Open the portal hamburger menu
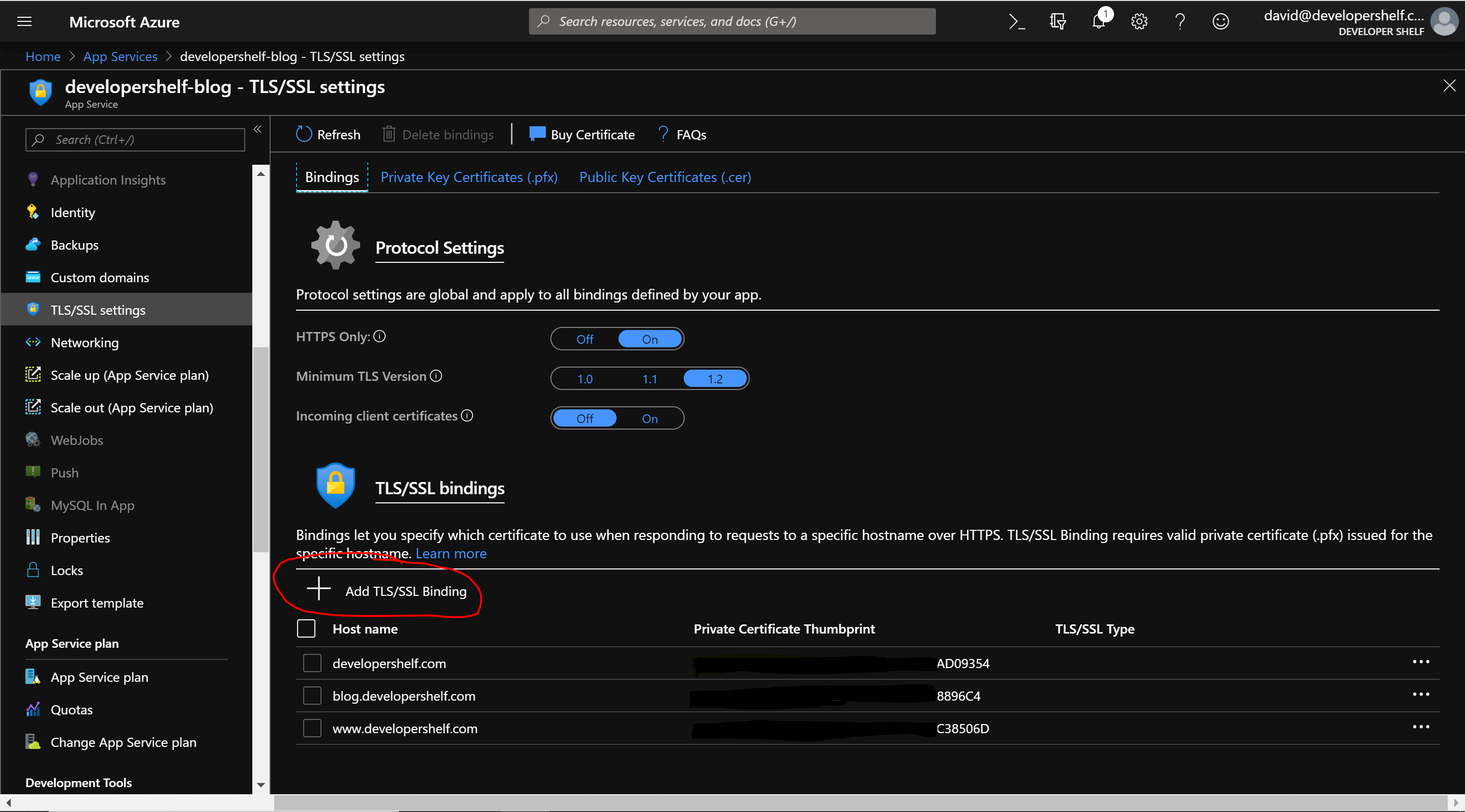The width and height of the screenshot is (1465, 812). click(x=24, y=21)
